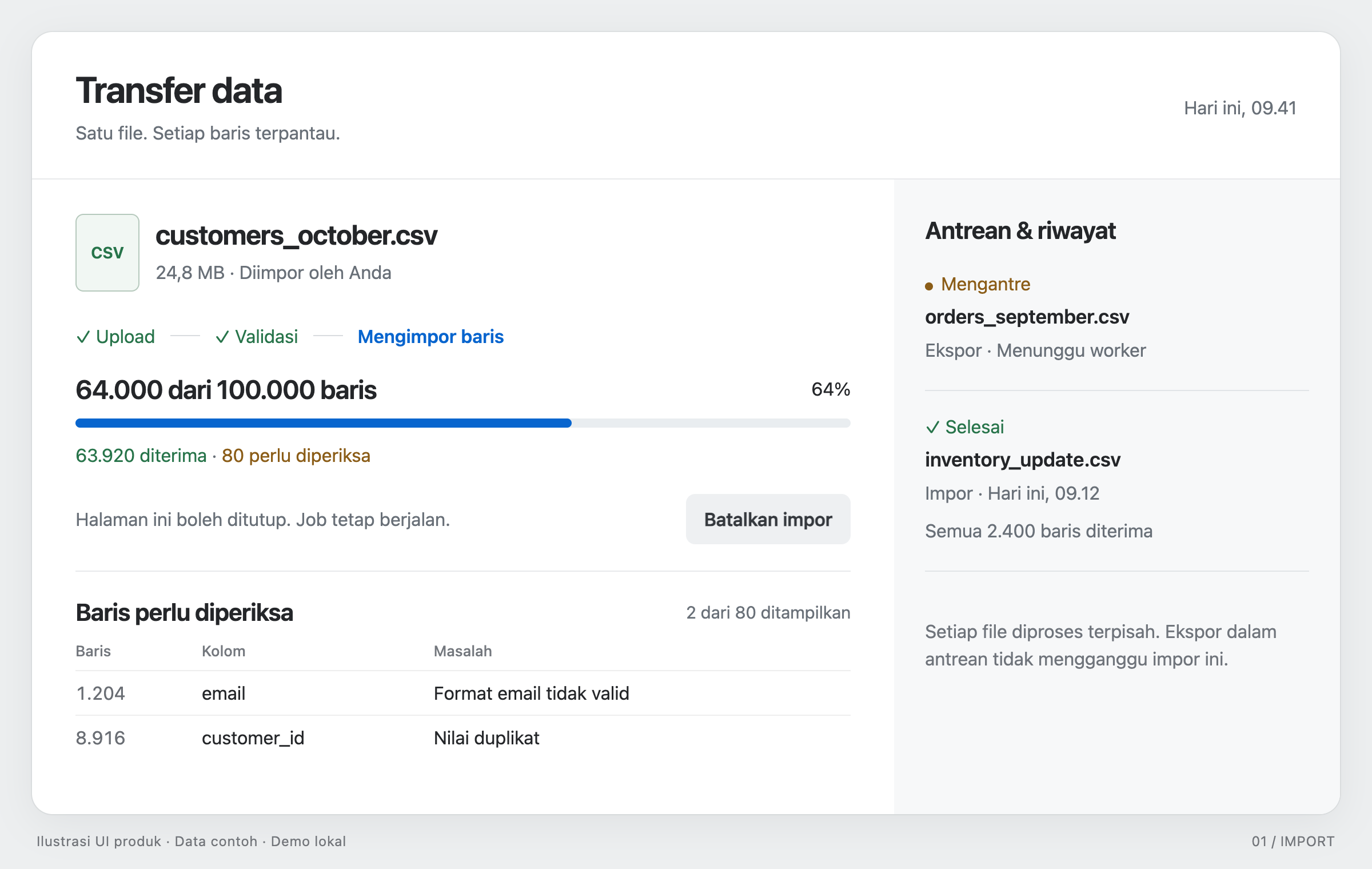Click the CSV file icon
1372x869 pixels.
(107, 253)
